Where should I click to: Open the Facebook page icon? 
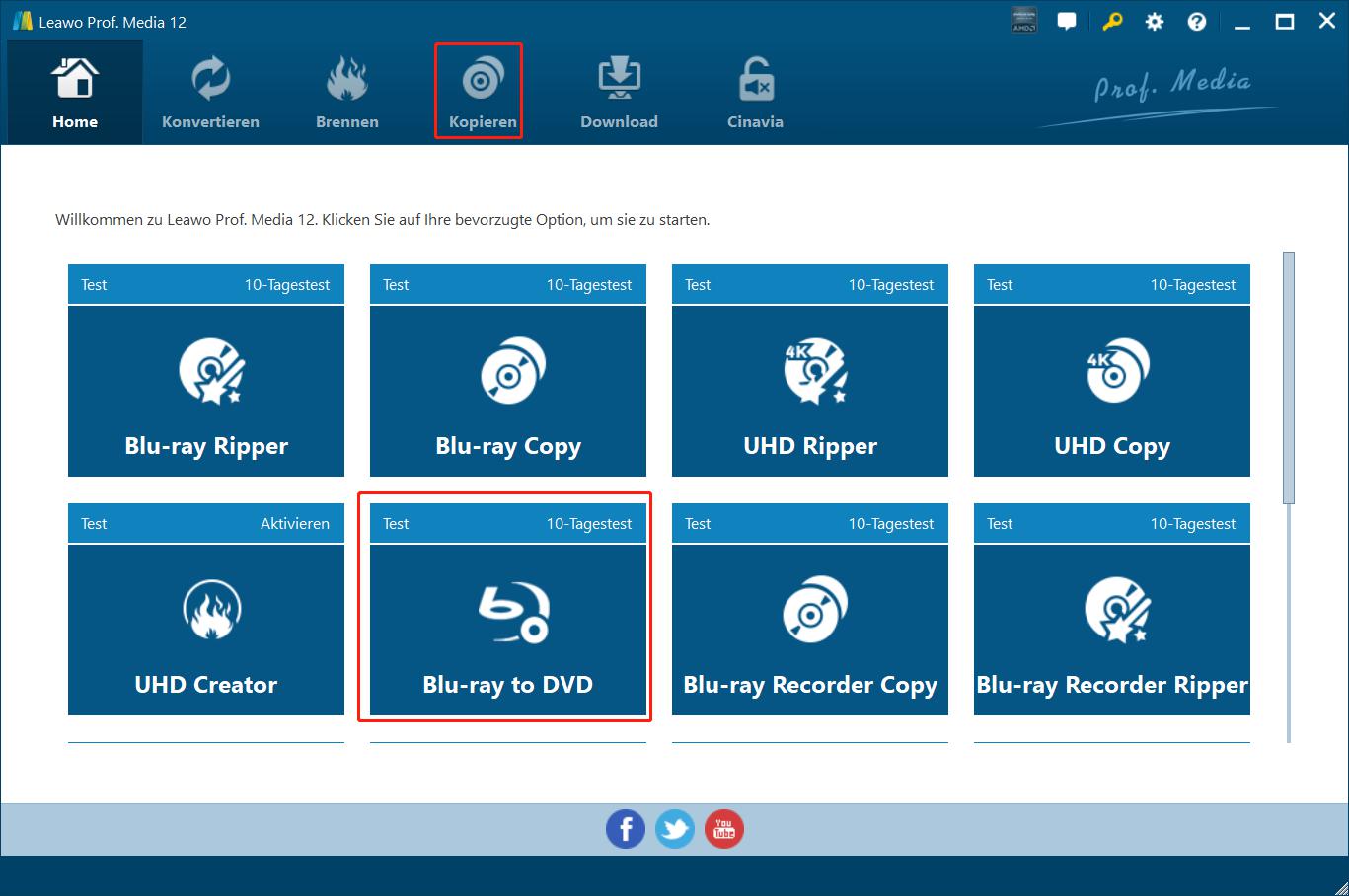626,829
